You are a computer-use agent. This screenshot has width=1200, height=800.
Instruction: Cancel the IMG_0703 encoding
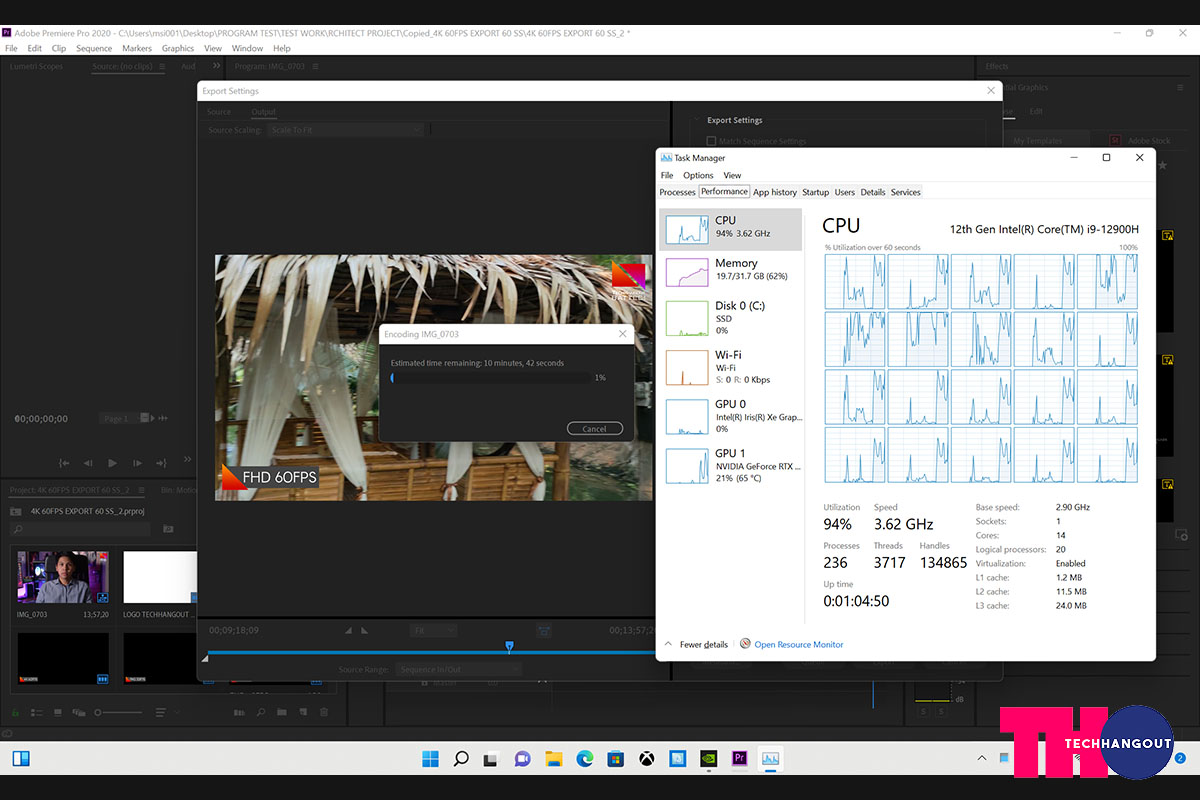coord(594,428)
